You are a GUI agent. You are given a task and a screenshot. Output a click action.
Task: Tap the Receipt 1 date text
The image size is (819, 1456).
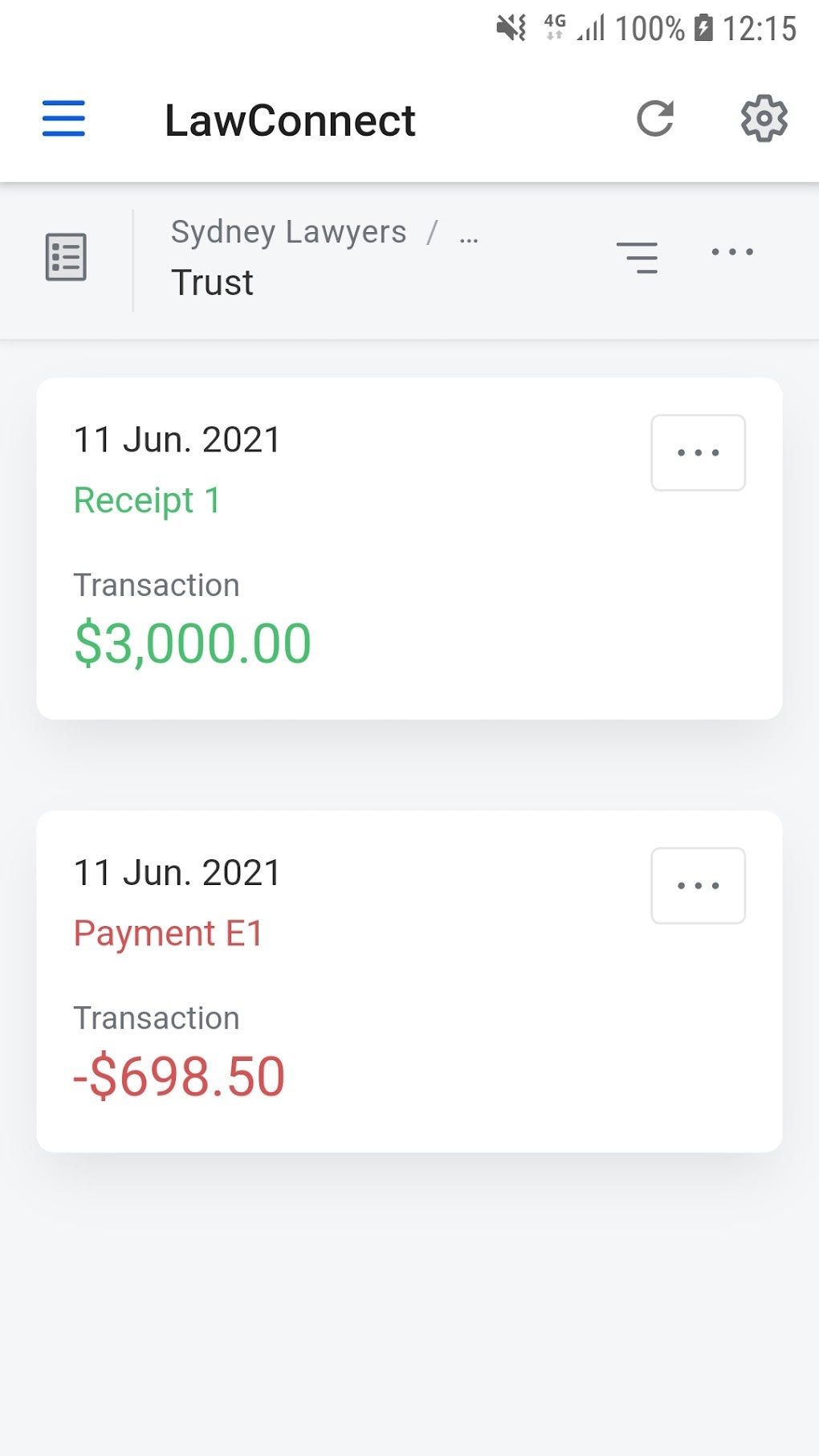click(177, 440)
